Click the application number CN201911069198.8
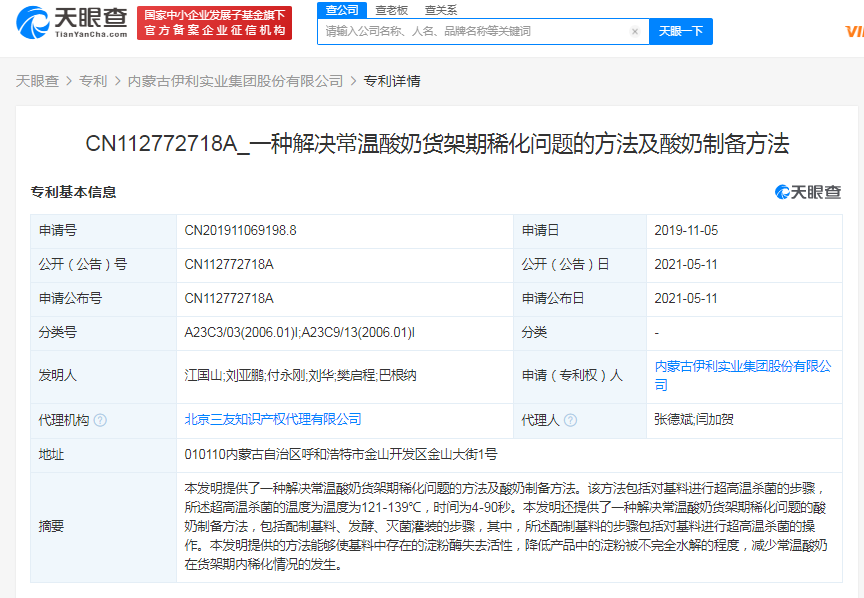864x598 pixels. tap(241, 230)
